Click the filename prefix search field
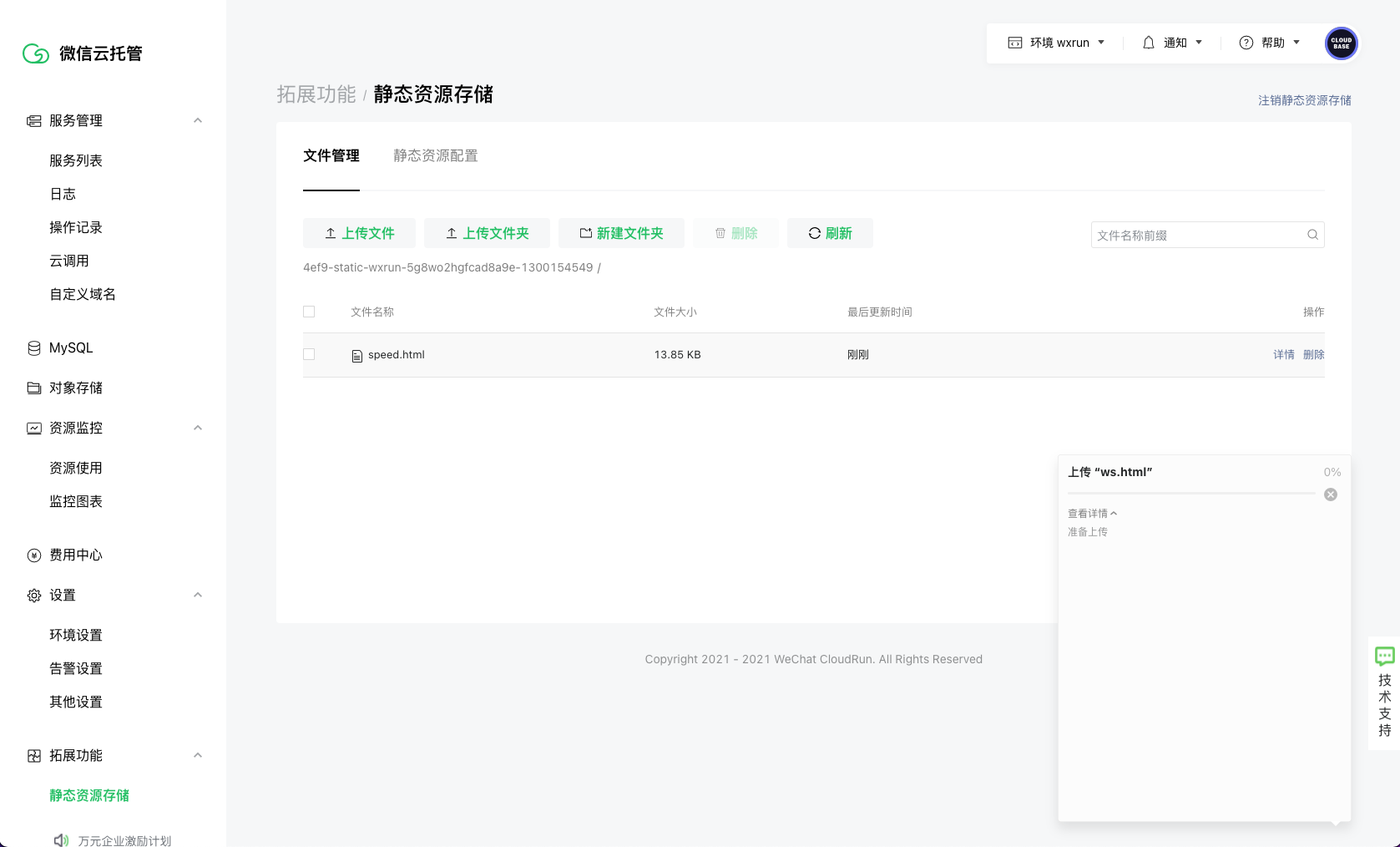 click(1198, 235)
